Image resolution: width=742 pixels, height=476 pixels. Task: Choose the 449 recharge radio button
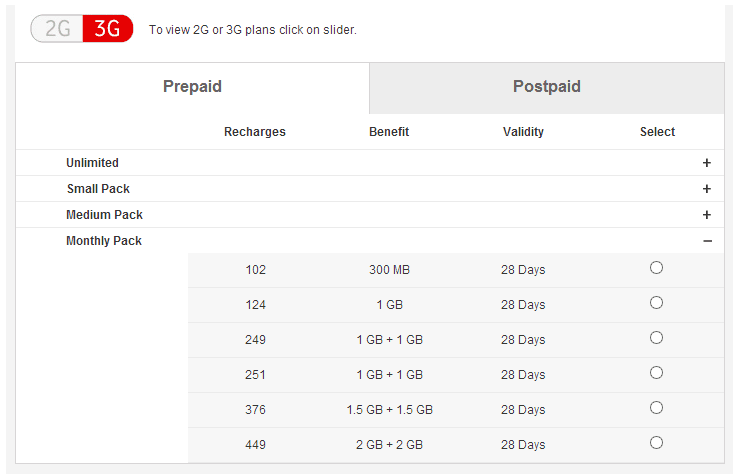pos(656,443)
